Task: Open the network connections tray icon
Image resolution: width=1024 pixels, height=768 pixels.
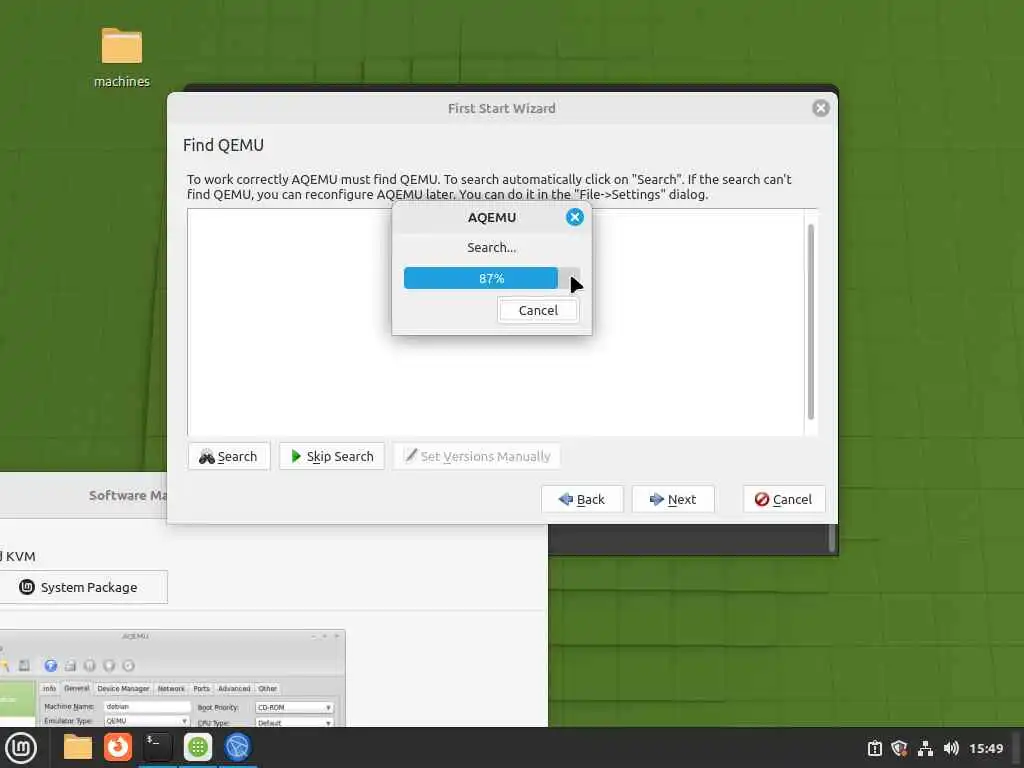Action: point(925,748)
